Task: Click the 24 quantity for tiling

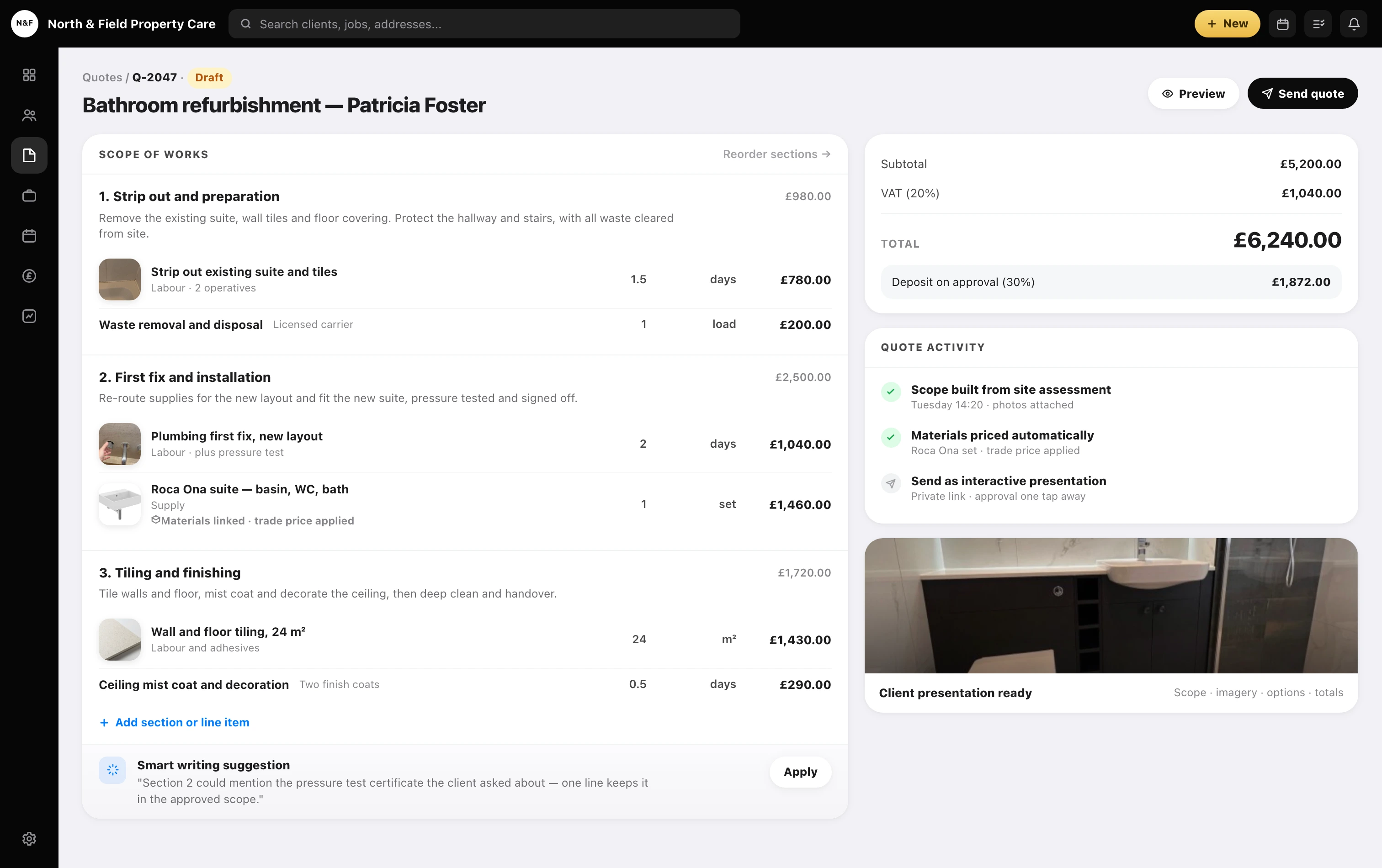Action: 639,639
